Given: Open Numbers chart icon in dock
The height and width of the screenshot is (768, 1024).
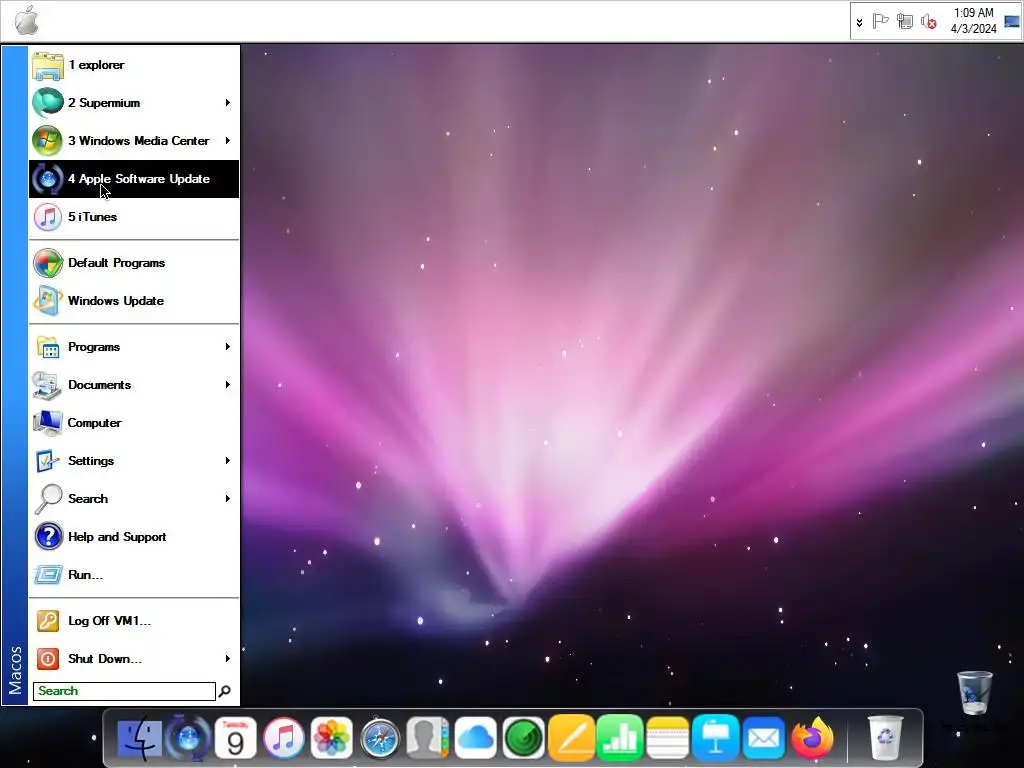Looking at the screenshot, I should click(620, 738).
